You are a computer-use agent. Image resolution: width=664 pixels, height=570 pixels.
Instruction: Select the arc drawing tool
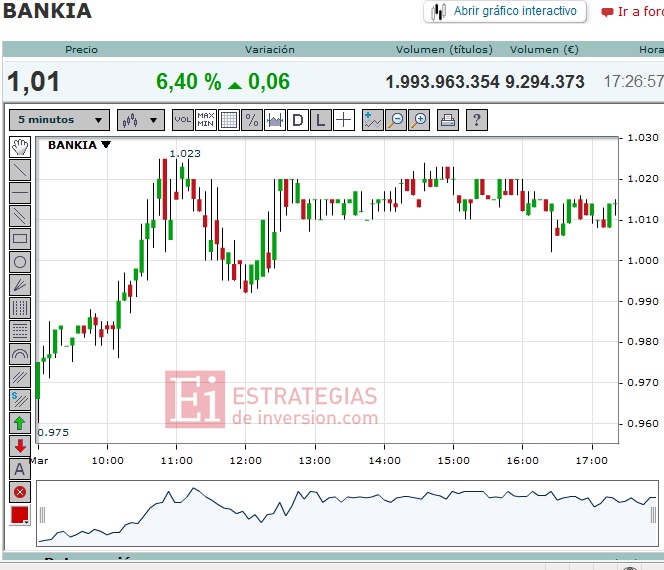click(20, 354)
